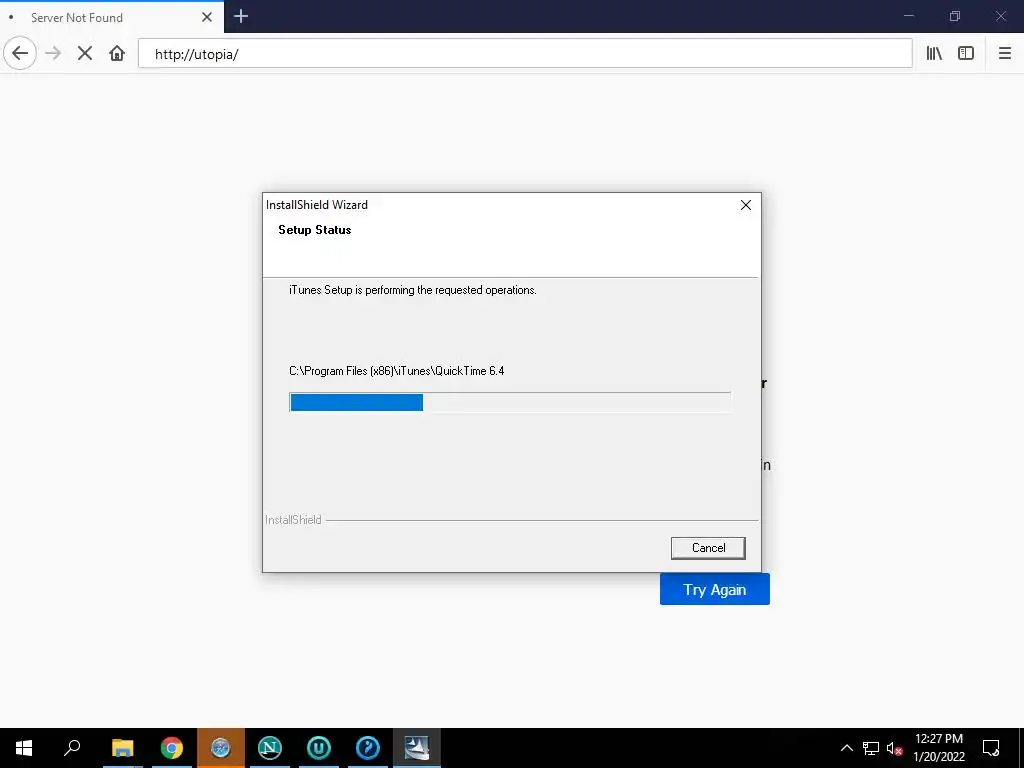Open the Windows notification center
Screen dimensions: 1024x768
[991, 748]
